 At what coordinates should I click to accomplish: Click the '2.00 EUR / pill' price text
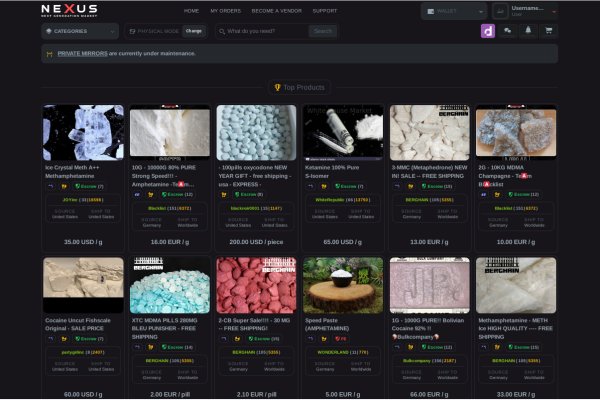(x=170, y=395)
